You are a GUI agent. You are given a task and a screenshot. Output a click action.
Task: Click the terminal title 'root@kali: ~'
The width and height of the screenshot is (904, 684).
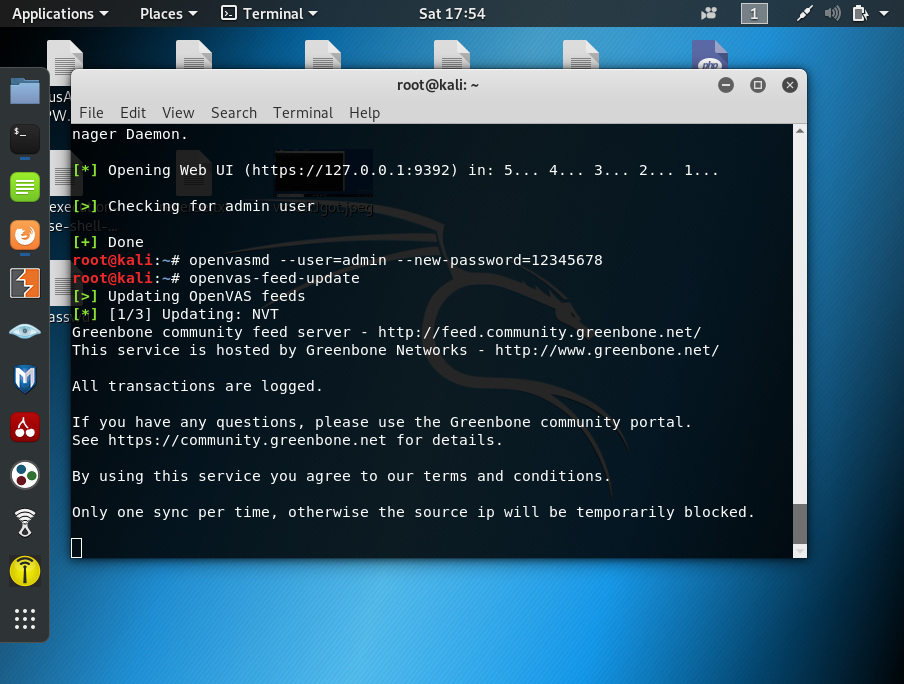(x=438, y=85)
